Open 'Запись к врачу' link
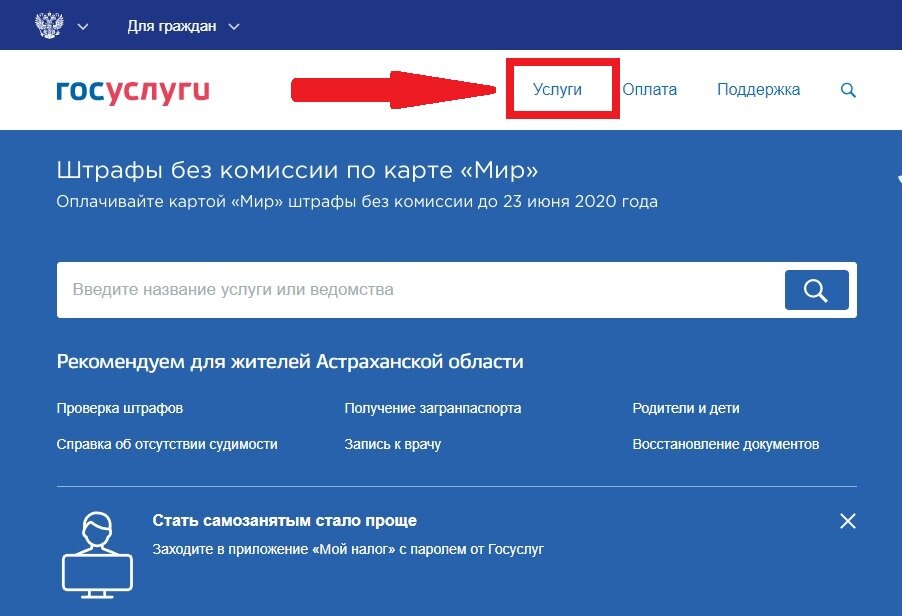Screen dimensions: 902x616 click(392, 444)
